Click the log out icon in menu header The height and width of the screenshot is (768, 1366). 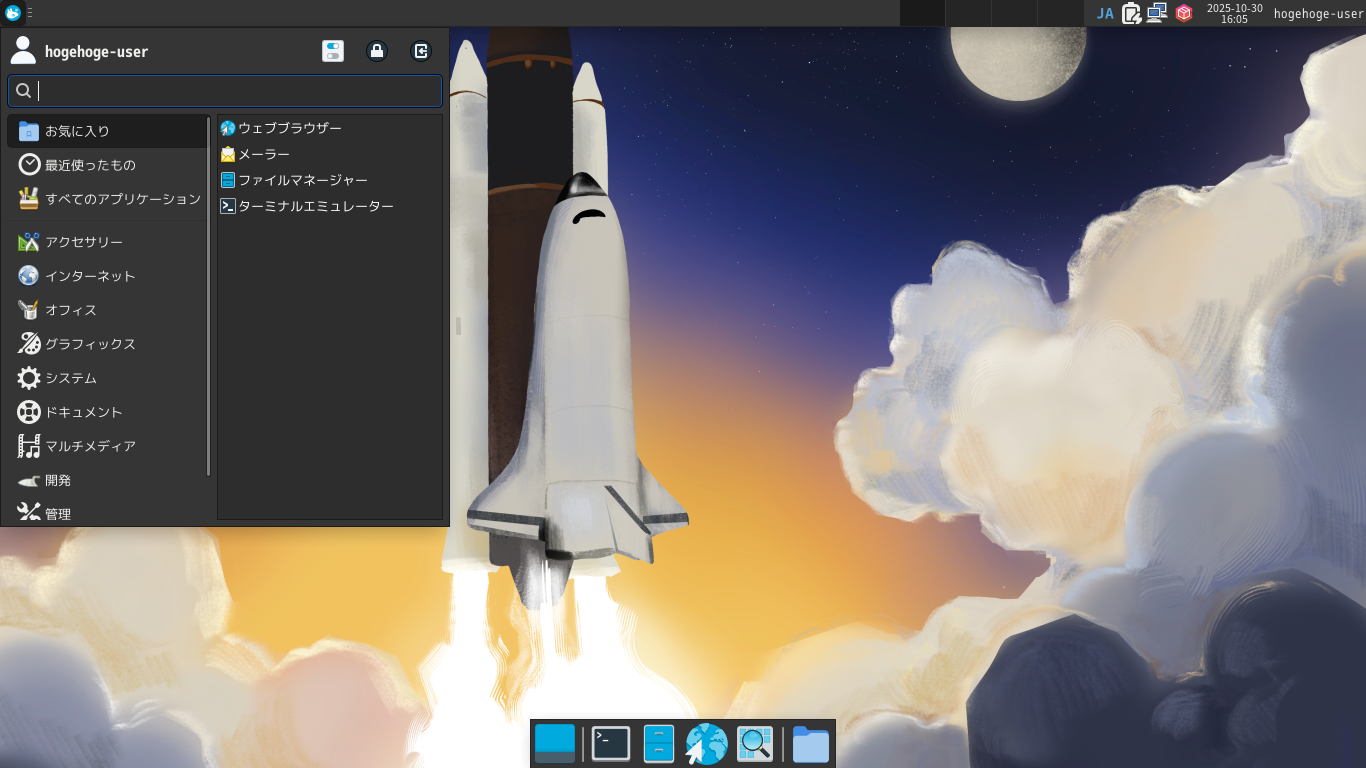tap(421, 51)
